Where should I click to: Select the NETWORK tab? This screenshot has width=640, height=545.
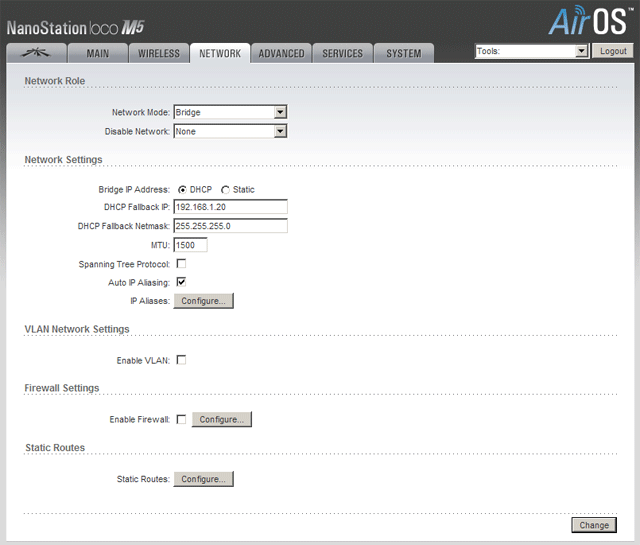[220, 53]
